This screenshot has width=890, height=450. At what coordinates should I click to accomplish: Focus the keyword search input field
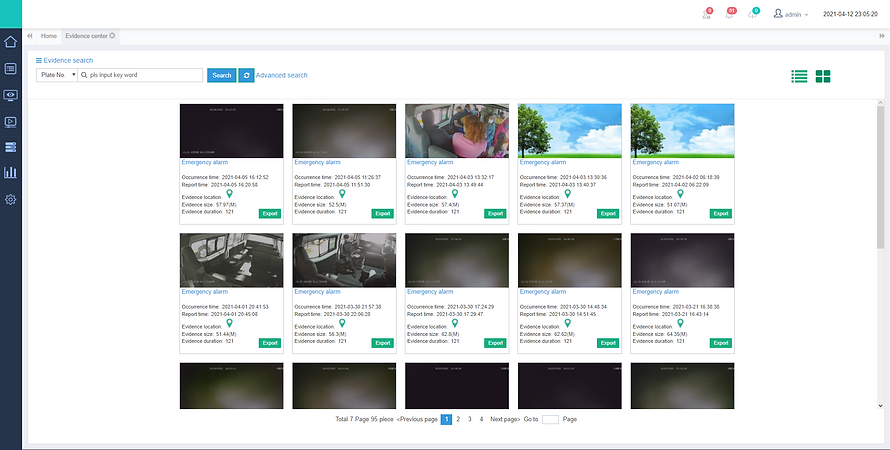click(140, 75)
